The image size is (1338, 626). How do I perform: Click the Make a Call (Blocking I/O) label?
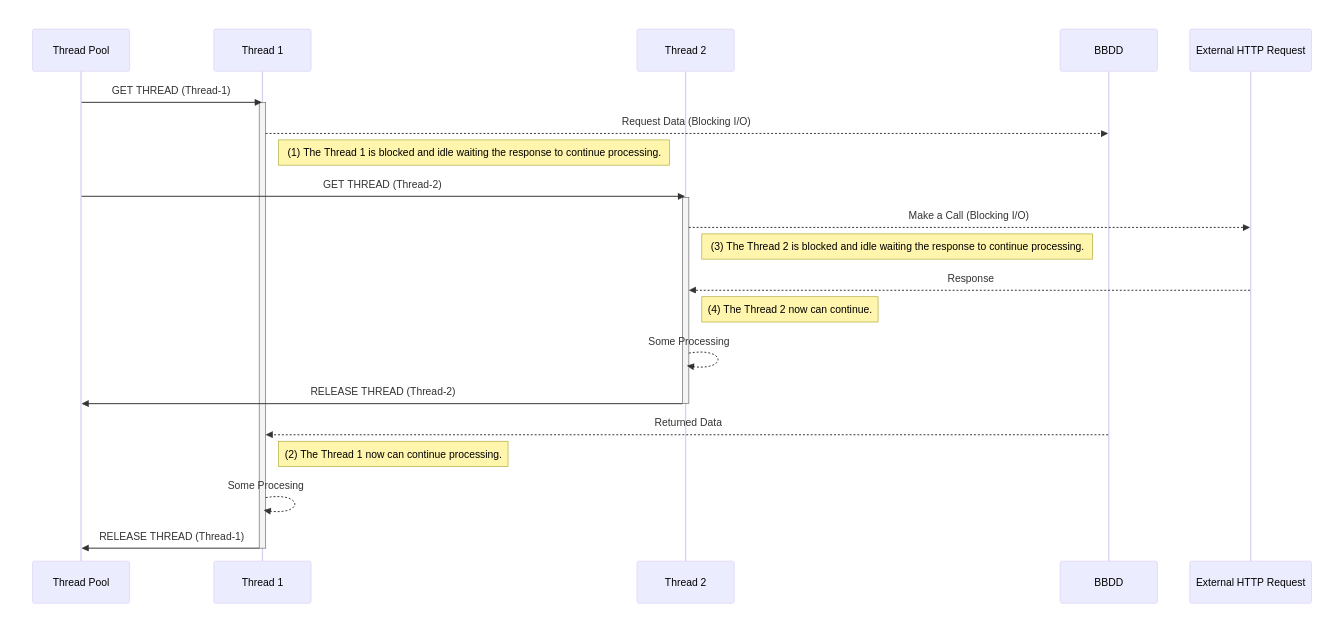[968, 215]
